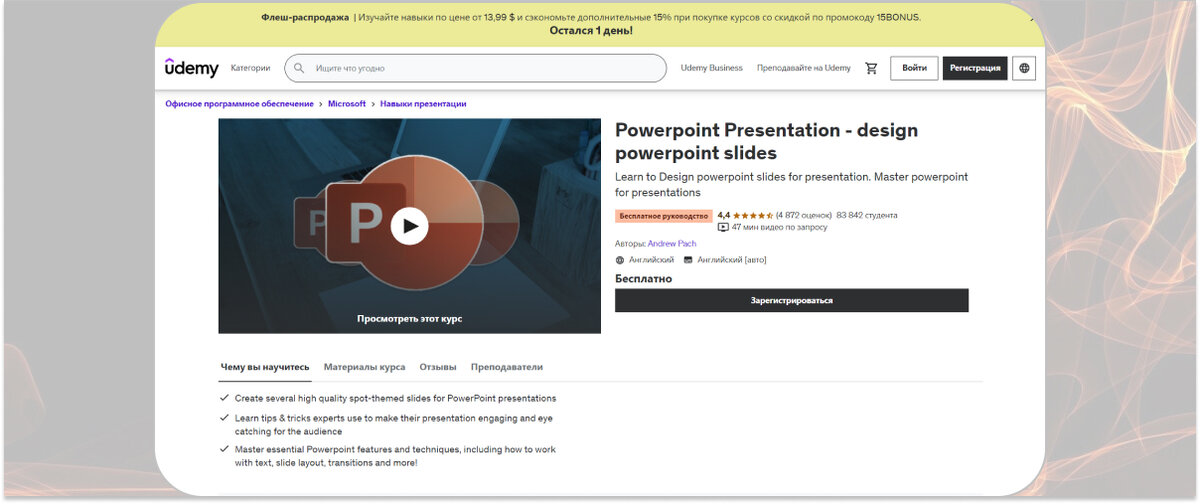Click the 'Create several high quality' learning point
Viewport: 1200px width, 504px height.
395,398
